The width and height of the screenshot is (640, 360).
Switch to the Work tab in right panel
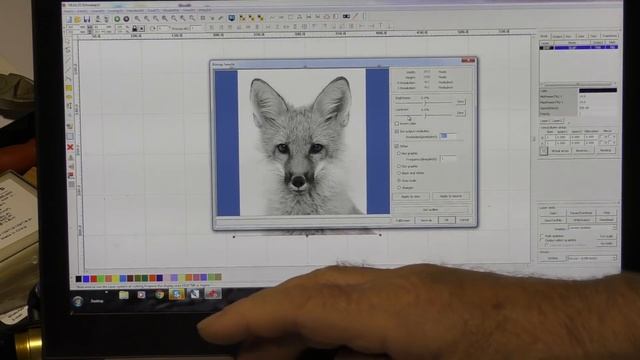pos(544,36)
